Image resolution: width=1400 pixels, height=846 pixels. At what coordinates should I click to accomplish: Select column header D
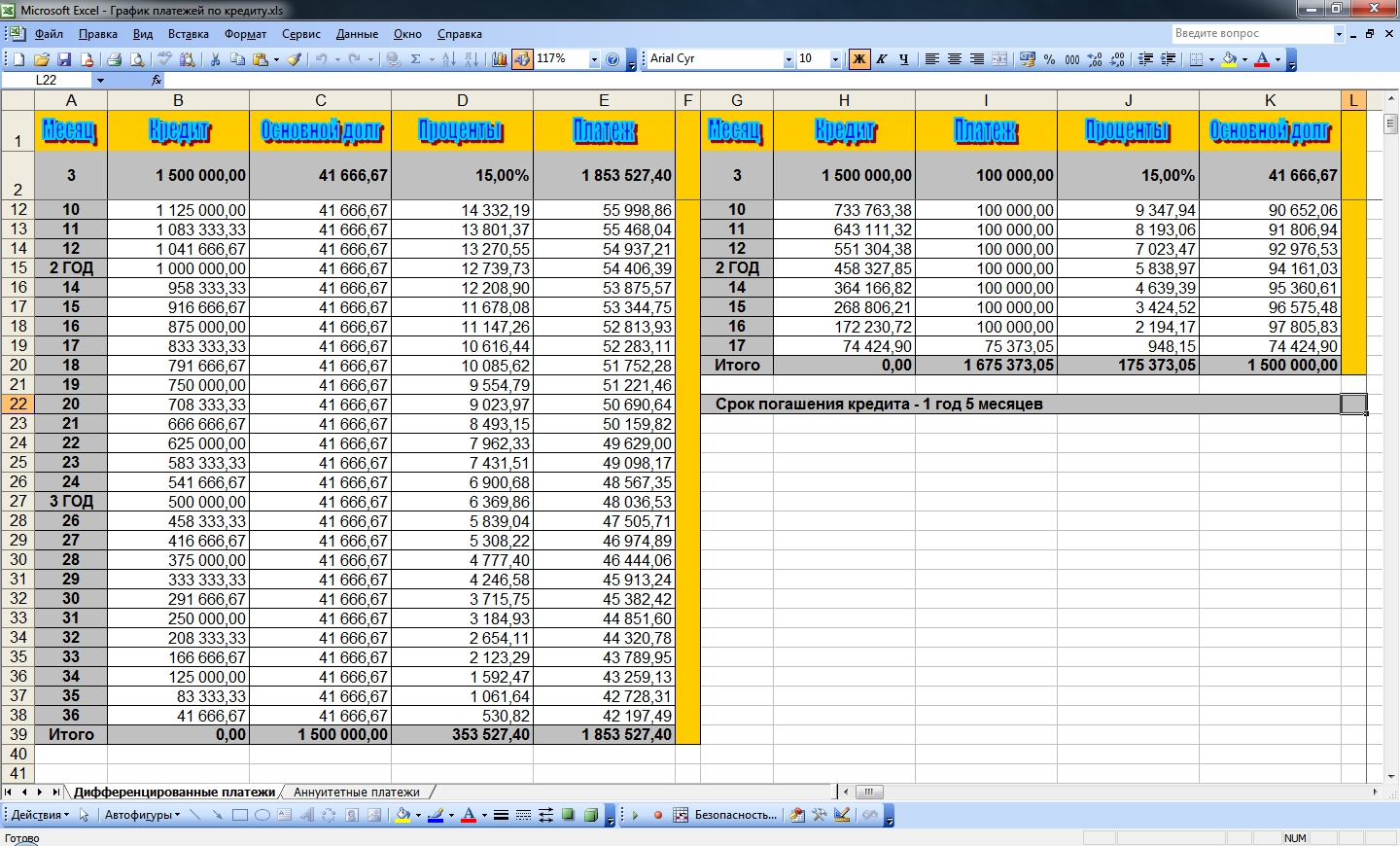tap(462, 100)
